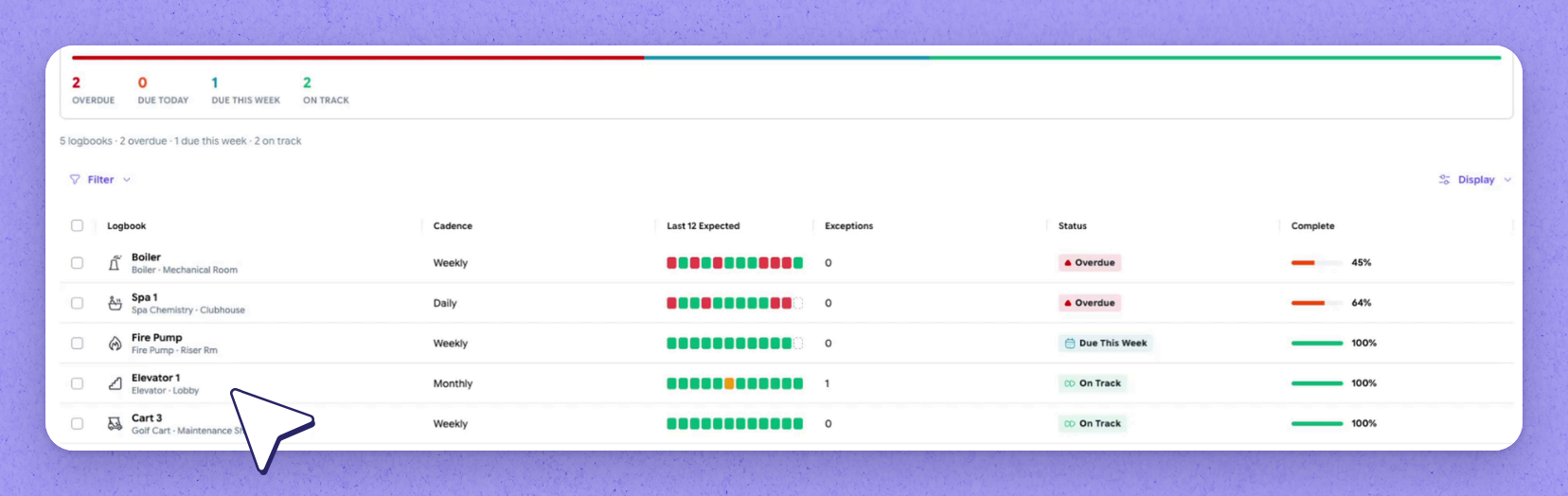Screen dimensions: 1568x496
Task: Sort by the Cadence column header
Action: click(453, 226)
